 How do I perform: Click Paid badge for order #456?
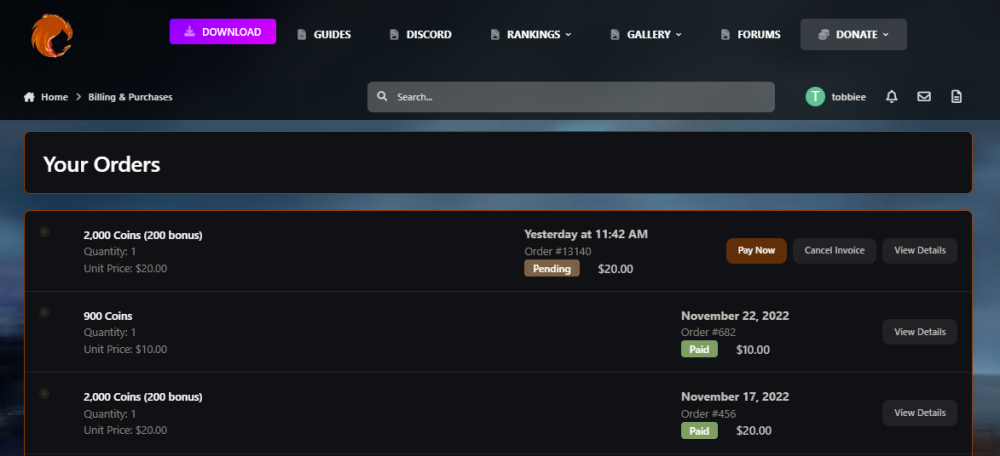coord(699,430)
